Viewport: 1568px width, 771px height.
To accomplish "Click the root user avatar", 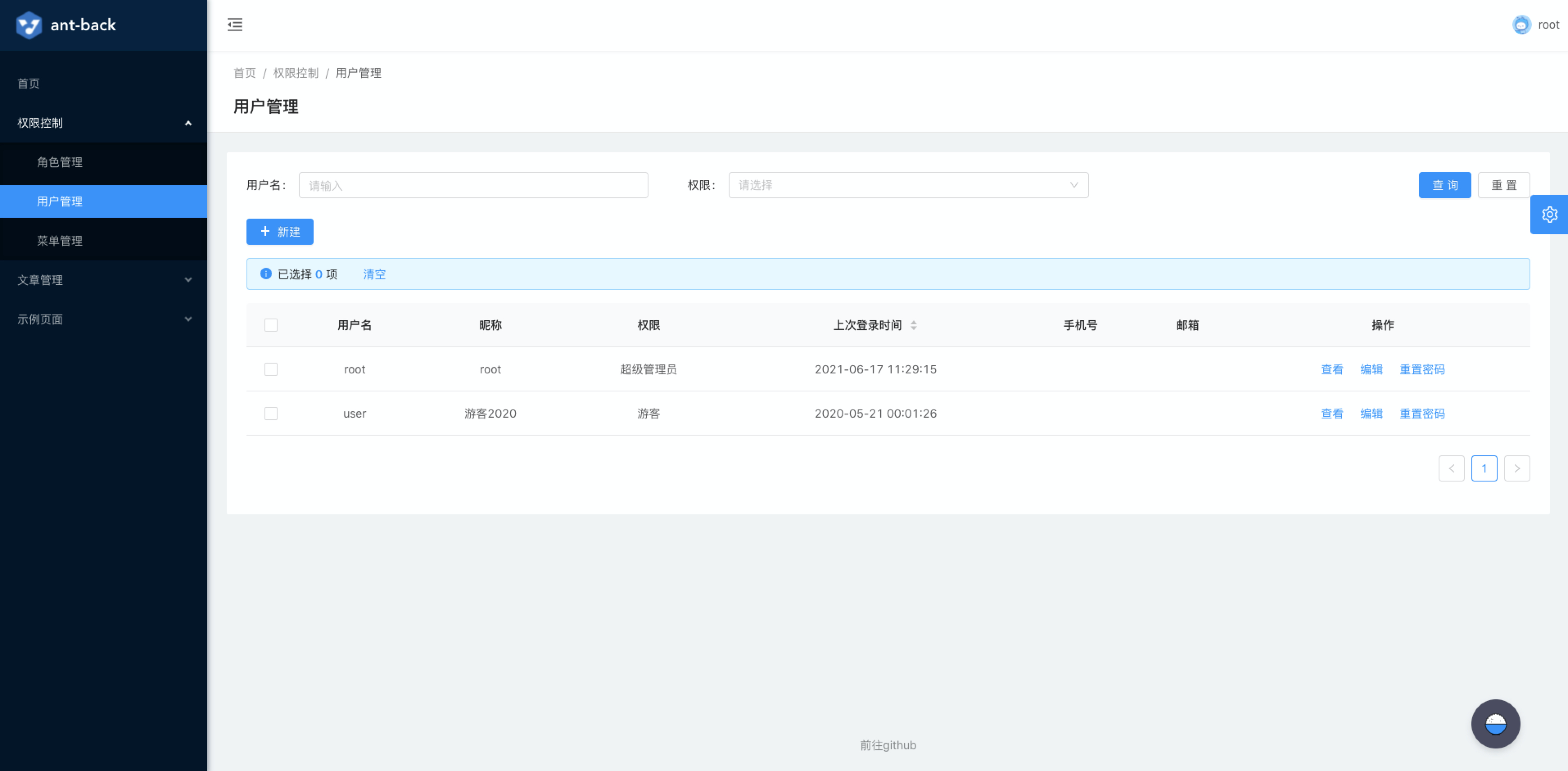I will [x=1521, y=25].
